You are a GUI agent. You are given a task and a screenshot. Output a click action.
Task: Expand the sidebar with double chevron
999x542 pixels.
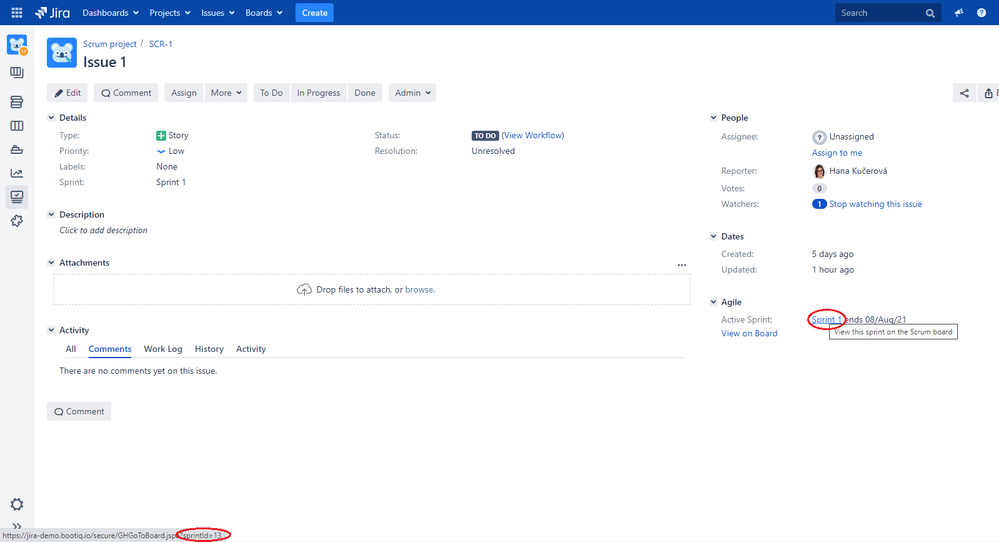click(x=17, y=526)
